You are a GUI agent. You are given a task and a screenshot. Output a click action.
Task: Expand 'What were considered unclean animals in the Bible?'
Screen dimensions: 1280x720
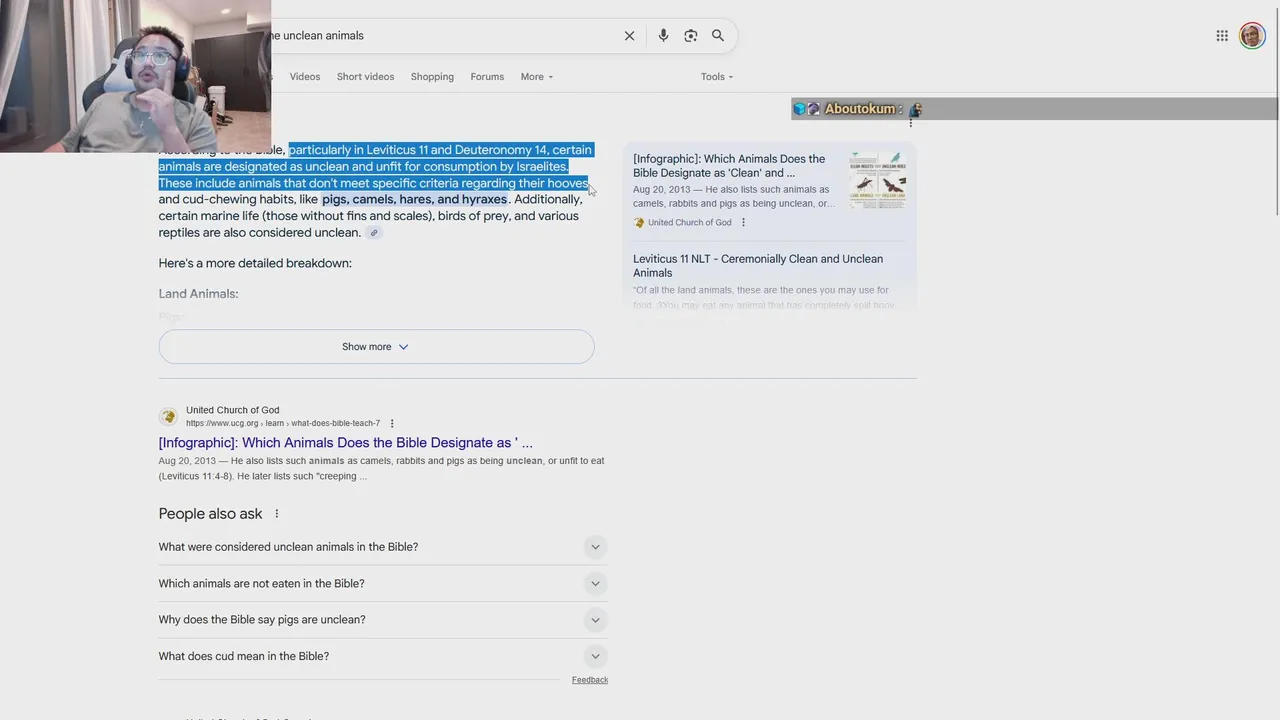coord(383,547)
